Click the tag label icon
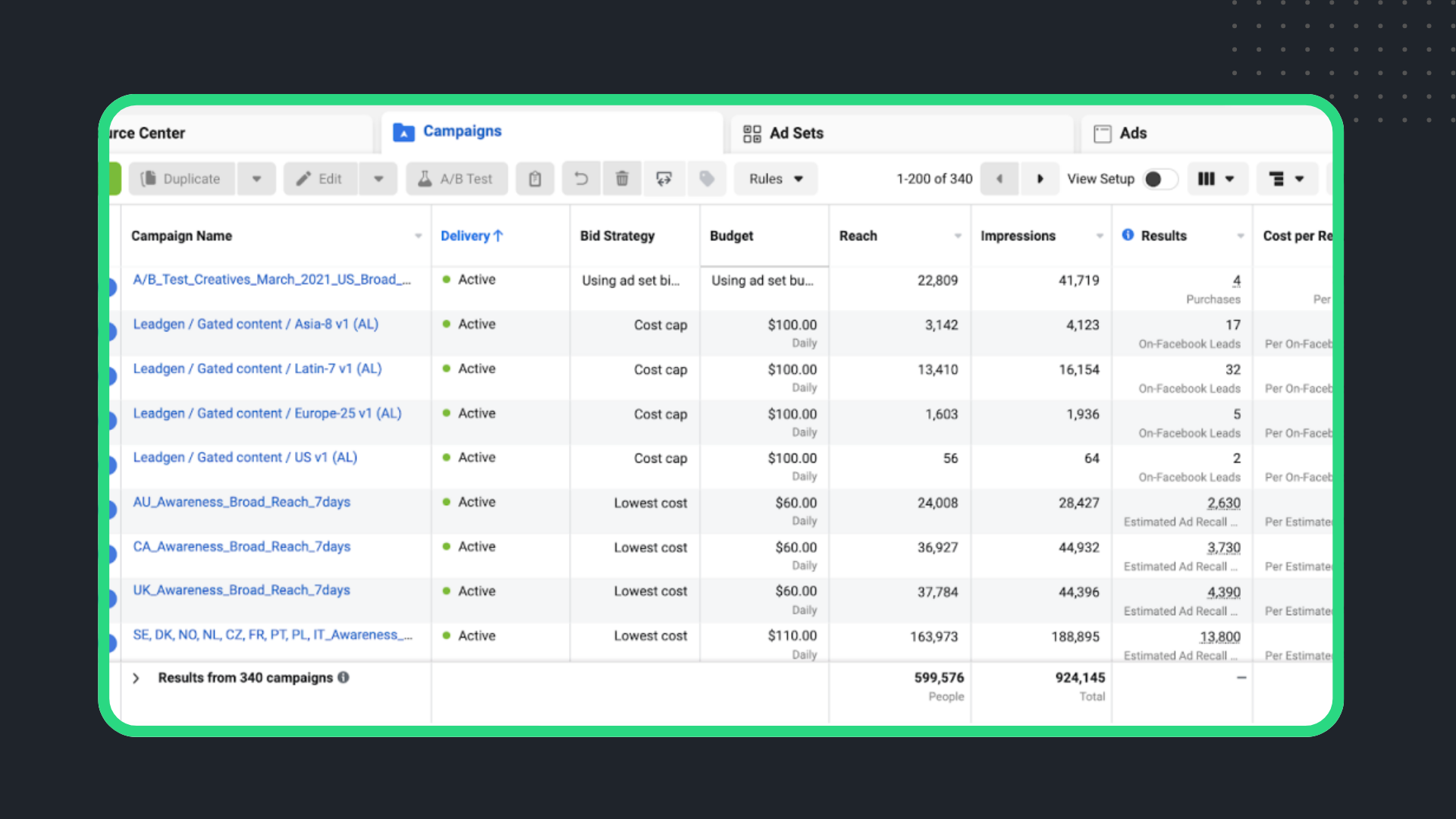Screen dimensions: 1456x819 tap(707, 179)
